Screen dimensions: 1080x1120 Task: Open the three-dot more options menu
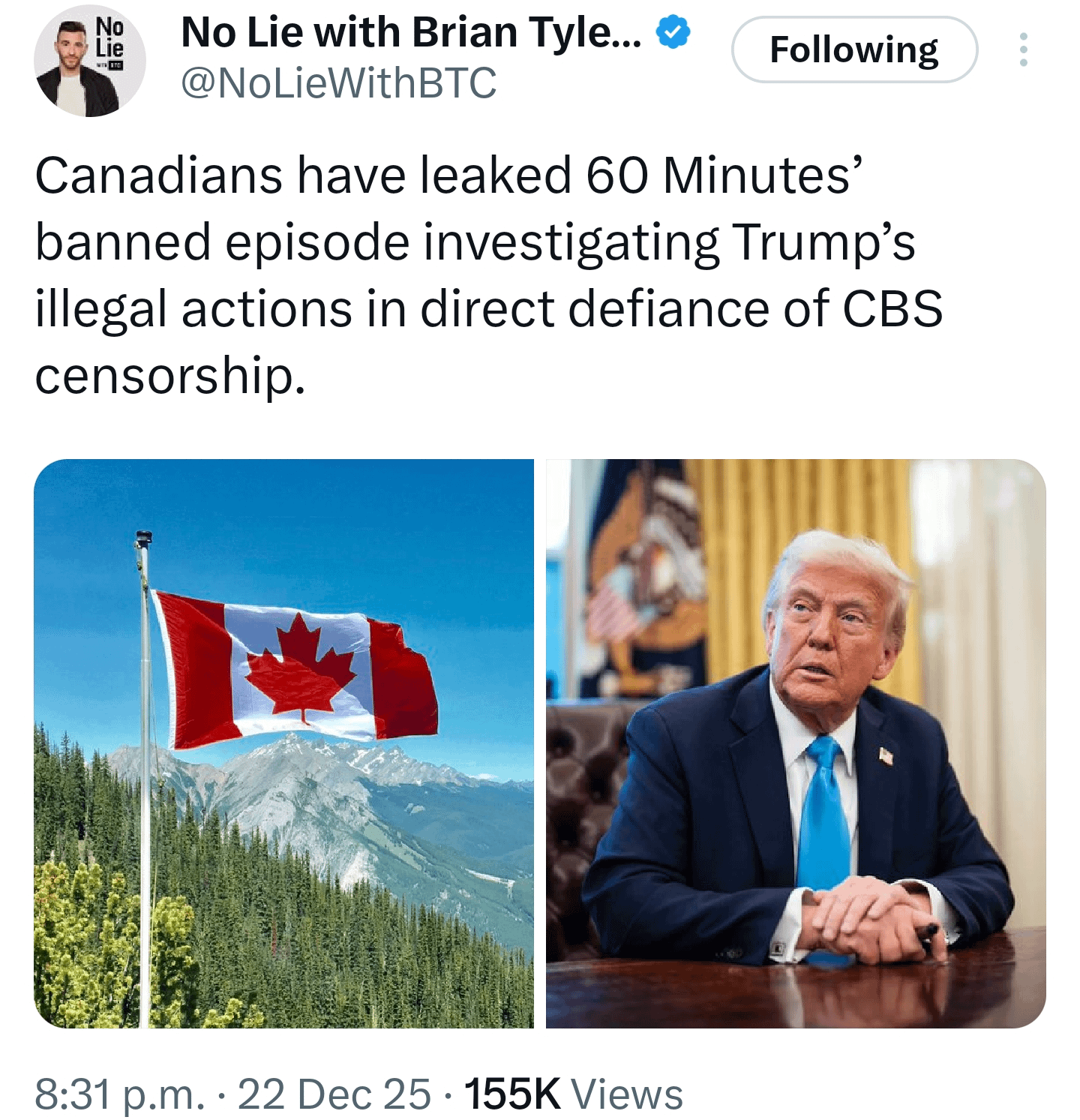tap(1023, 50)
